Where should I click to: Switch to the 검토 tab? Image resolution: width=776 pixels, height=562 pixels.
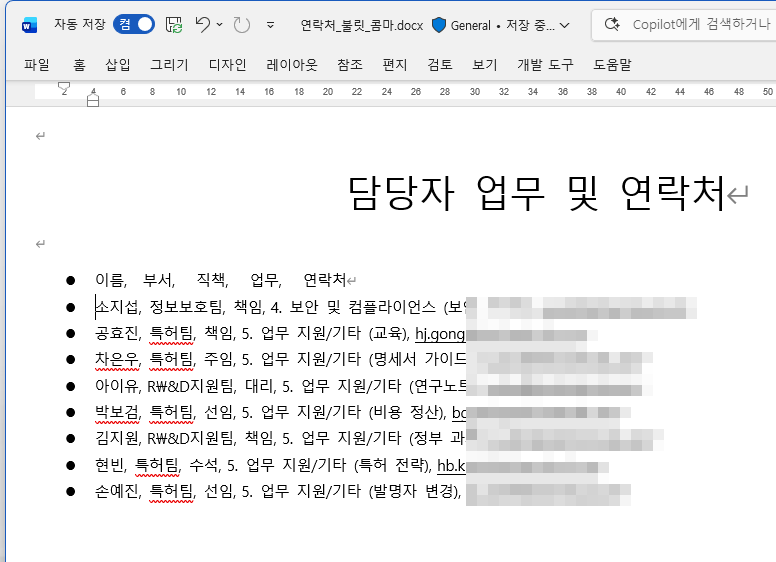coord(440,65)
